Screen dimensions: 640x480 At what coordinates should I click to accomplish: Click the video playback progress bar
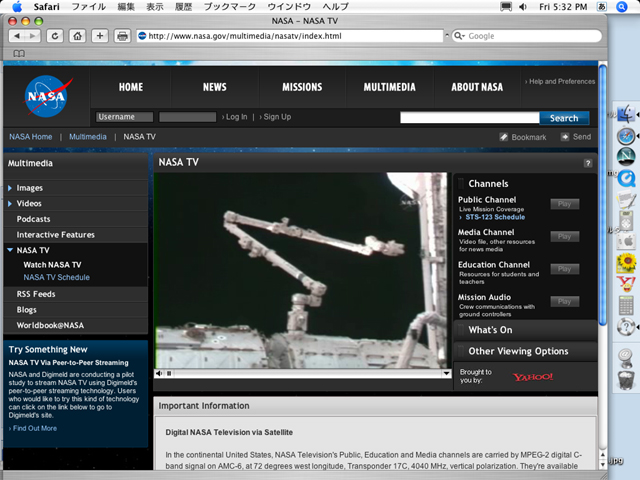click(x=307, y=373)
